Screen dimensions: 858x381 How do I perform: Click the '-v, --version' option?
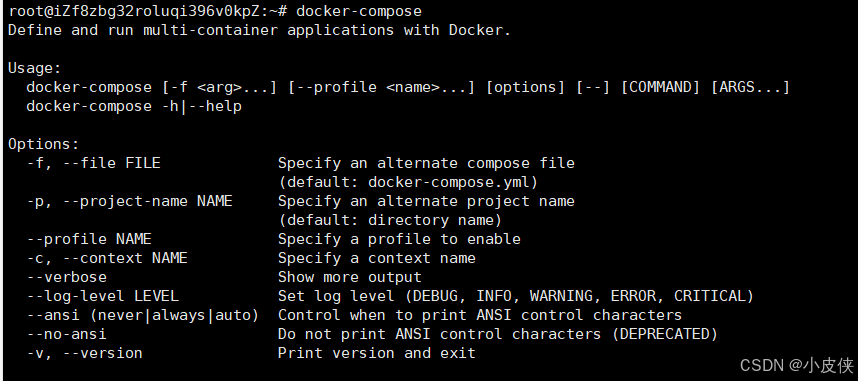pyautogui.click(x=85, y=353)
